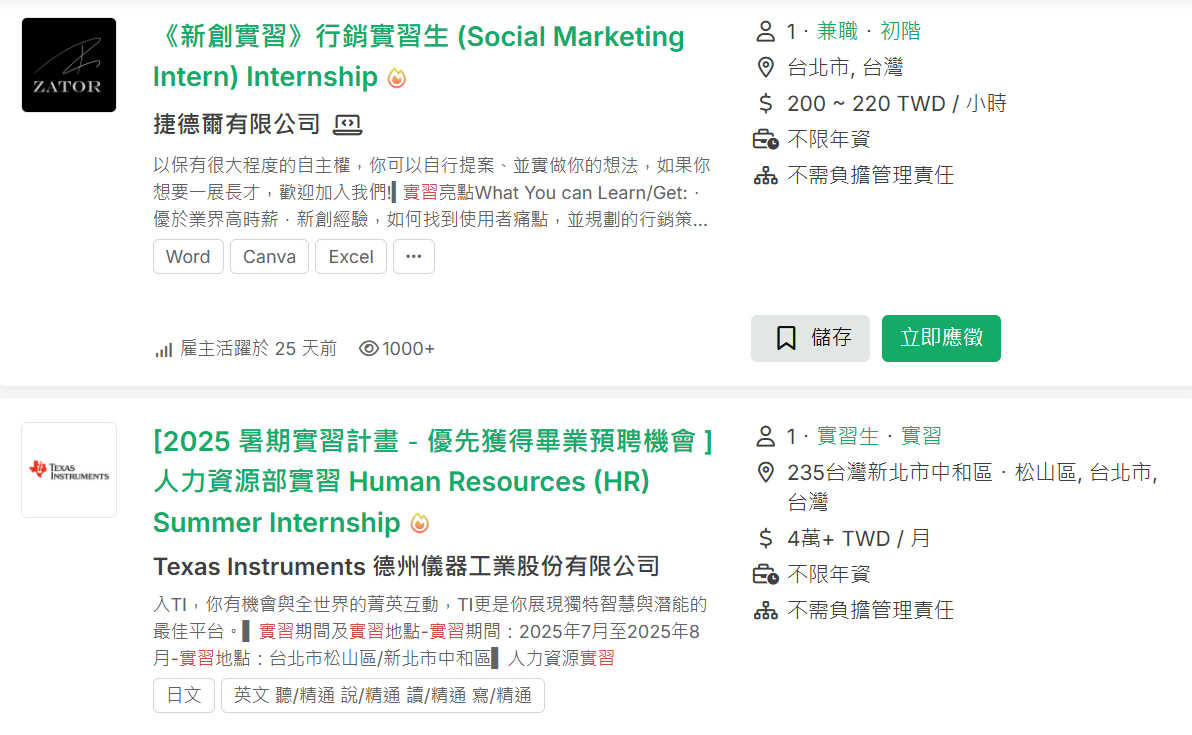Click 不需負擔管理責任 in the Texas Instruments listing

[x=870, y=610]
